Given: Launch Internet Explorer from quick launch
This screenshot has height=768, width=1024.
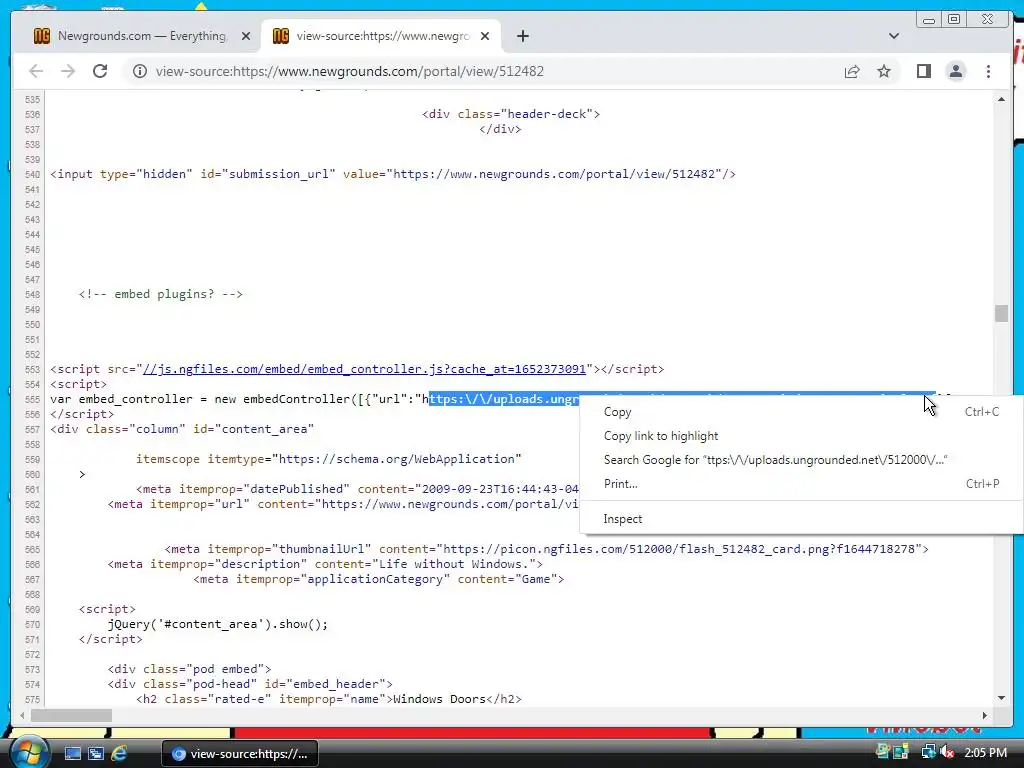Looking at the screenshot, I should click(119, 754).
